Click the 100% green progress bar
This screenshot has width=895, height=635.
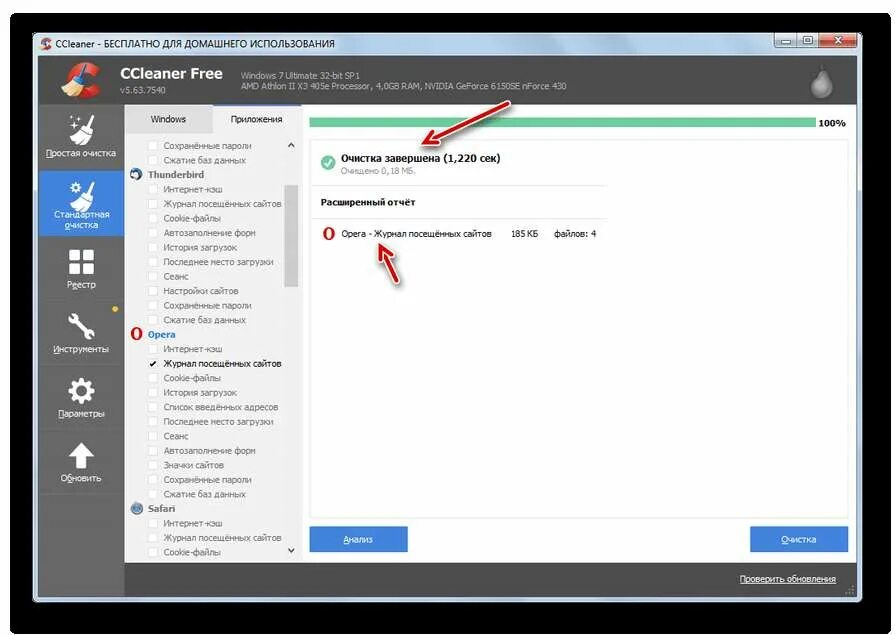coord(562,122)
